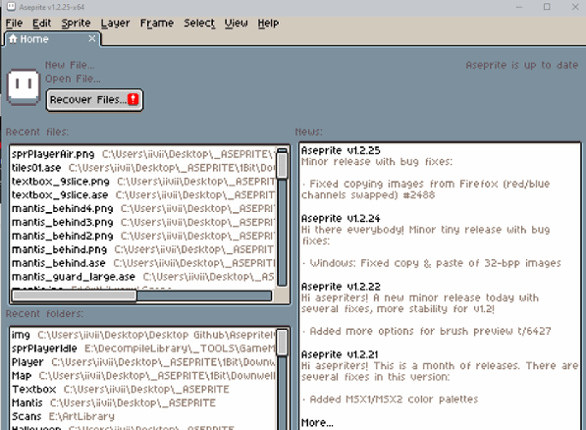
Task: Open the Help menu
Action: (268, 23)
